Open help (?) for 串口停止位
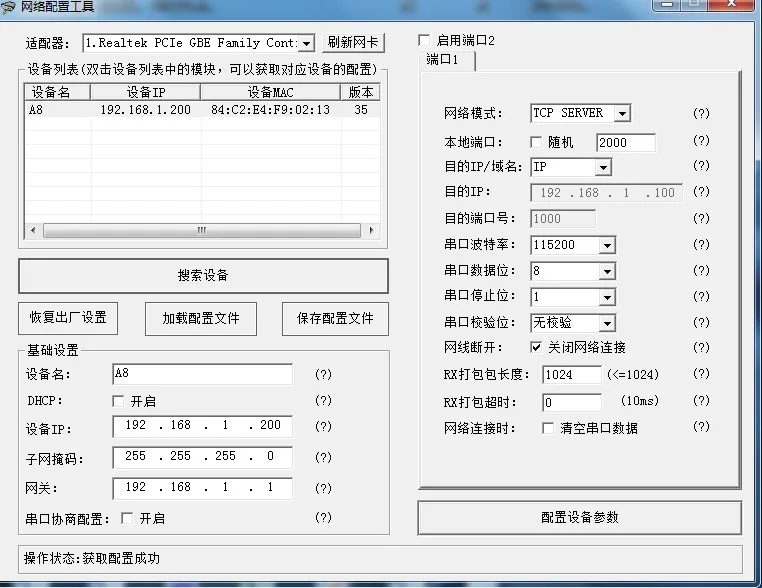The width and height of the screenshot is (762, 588). coord(701,296)
